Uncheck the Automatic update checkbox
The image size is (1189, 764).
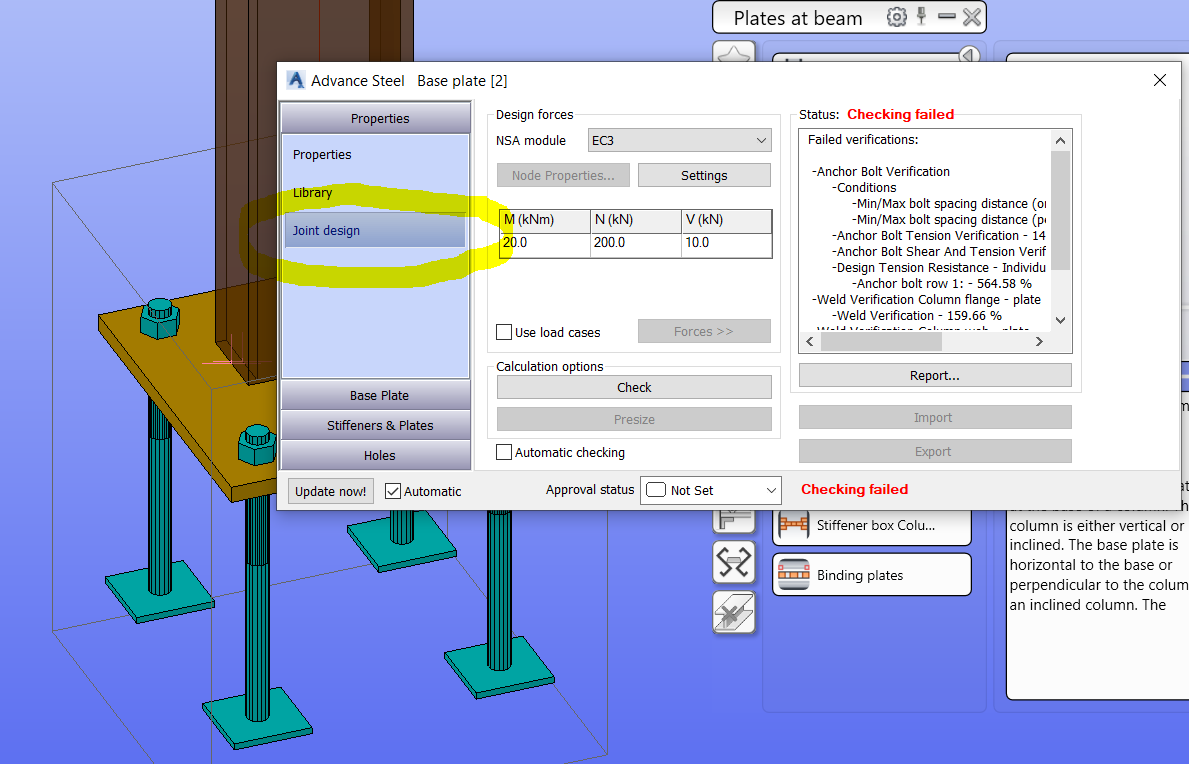coord(393,491)
